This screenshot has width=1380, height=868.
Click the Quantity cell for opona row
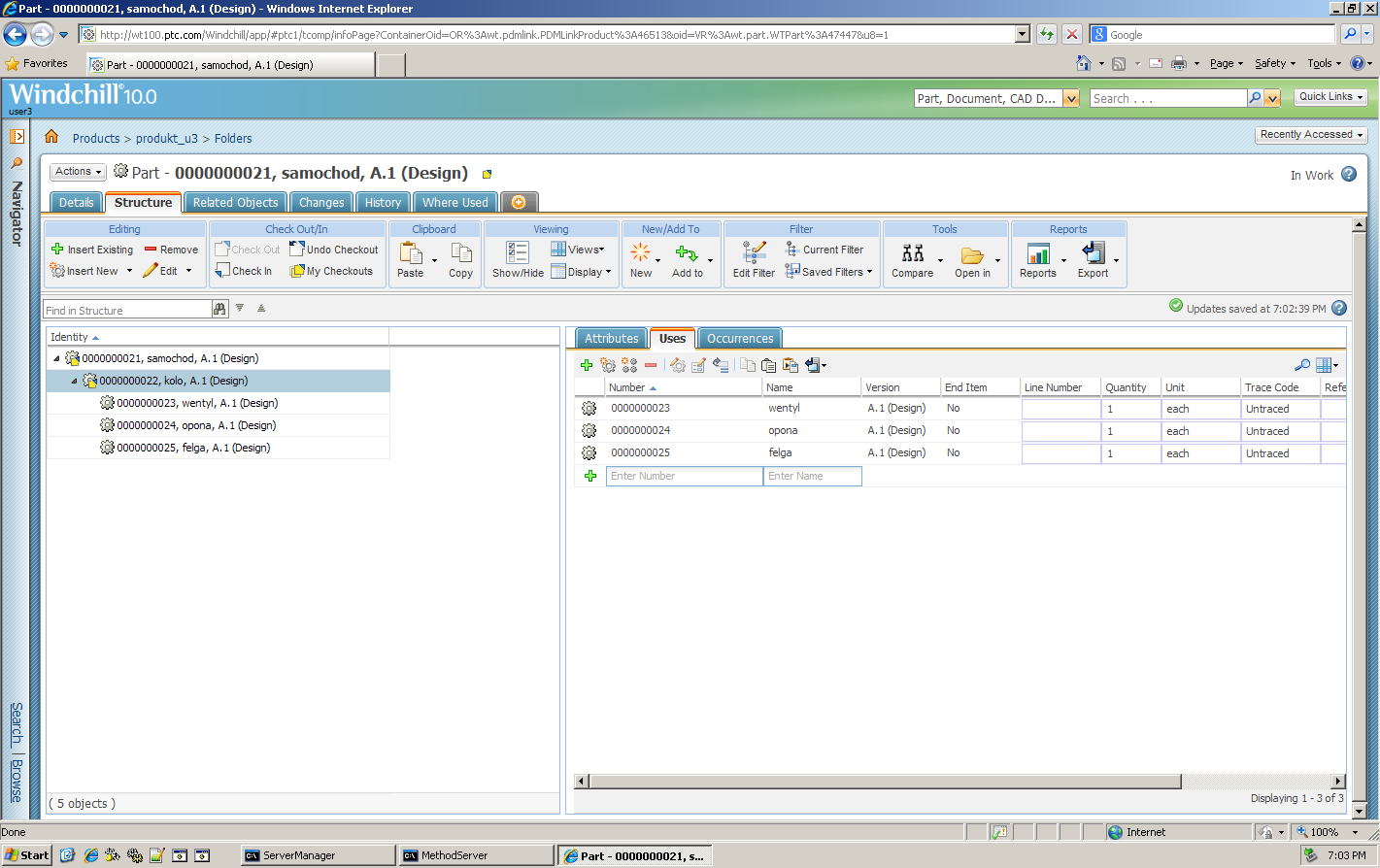pos(1131,431)
